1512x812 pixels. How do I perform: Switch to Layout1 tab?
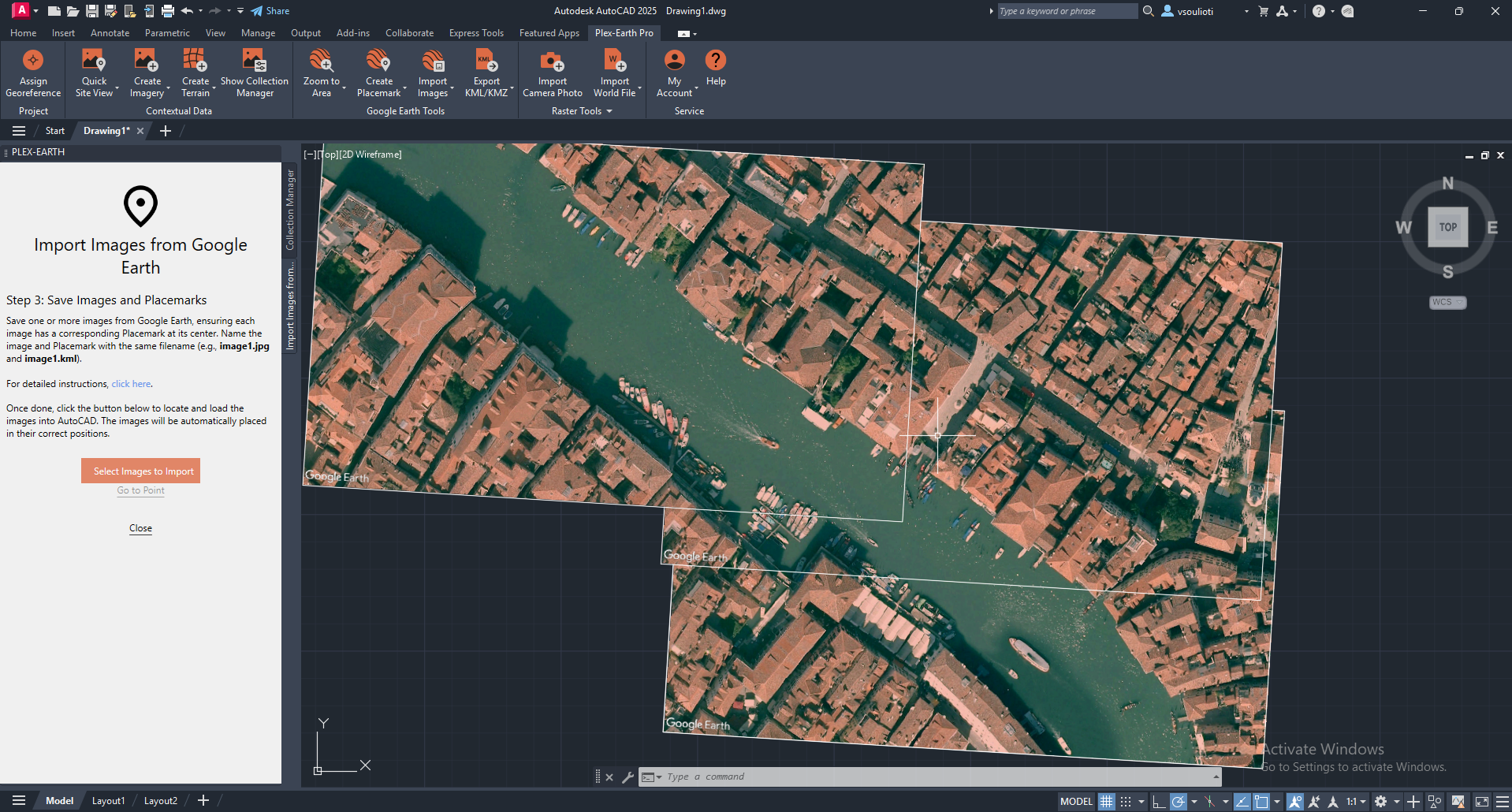click(x=108, y=801)
